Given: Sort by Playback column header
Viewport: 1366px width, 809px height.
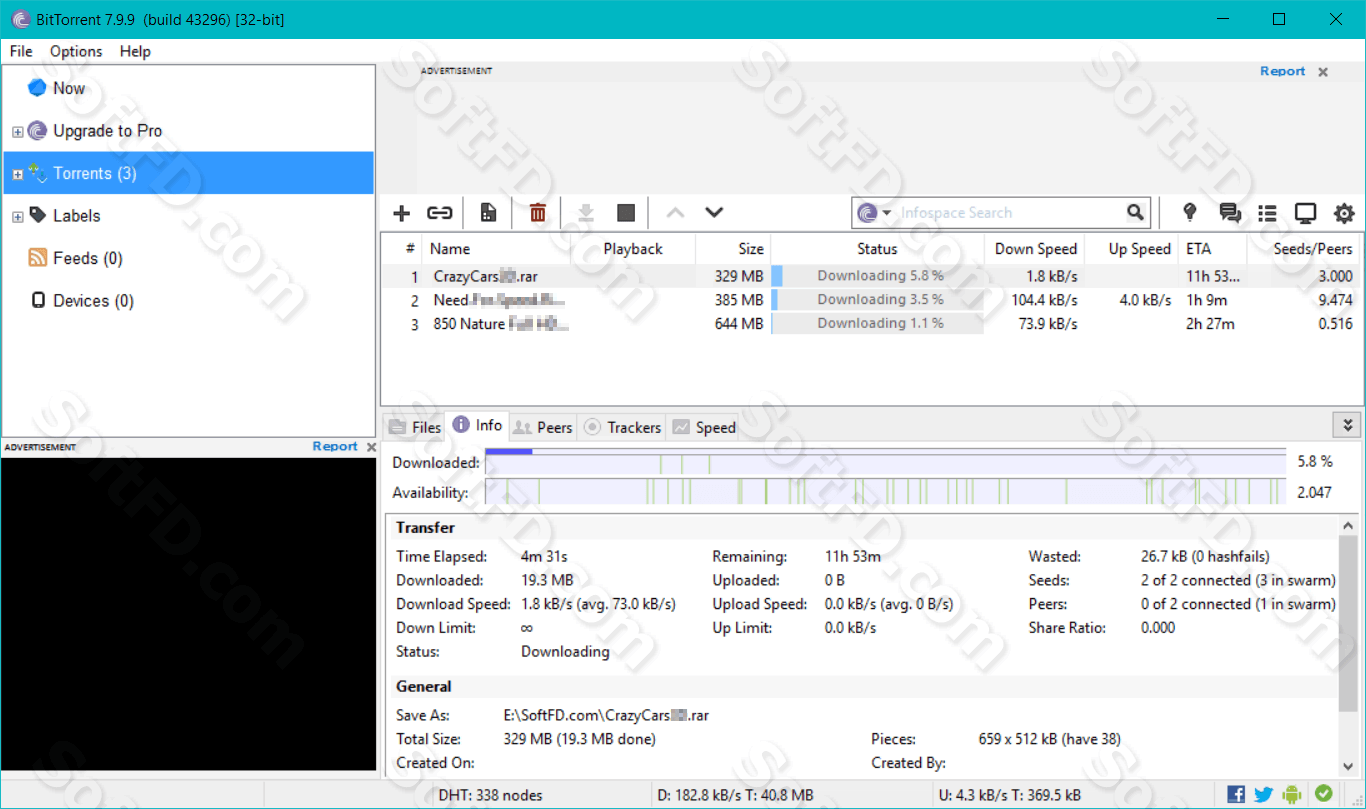Looking at the screenshot, I should coord(634,249).
